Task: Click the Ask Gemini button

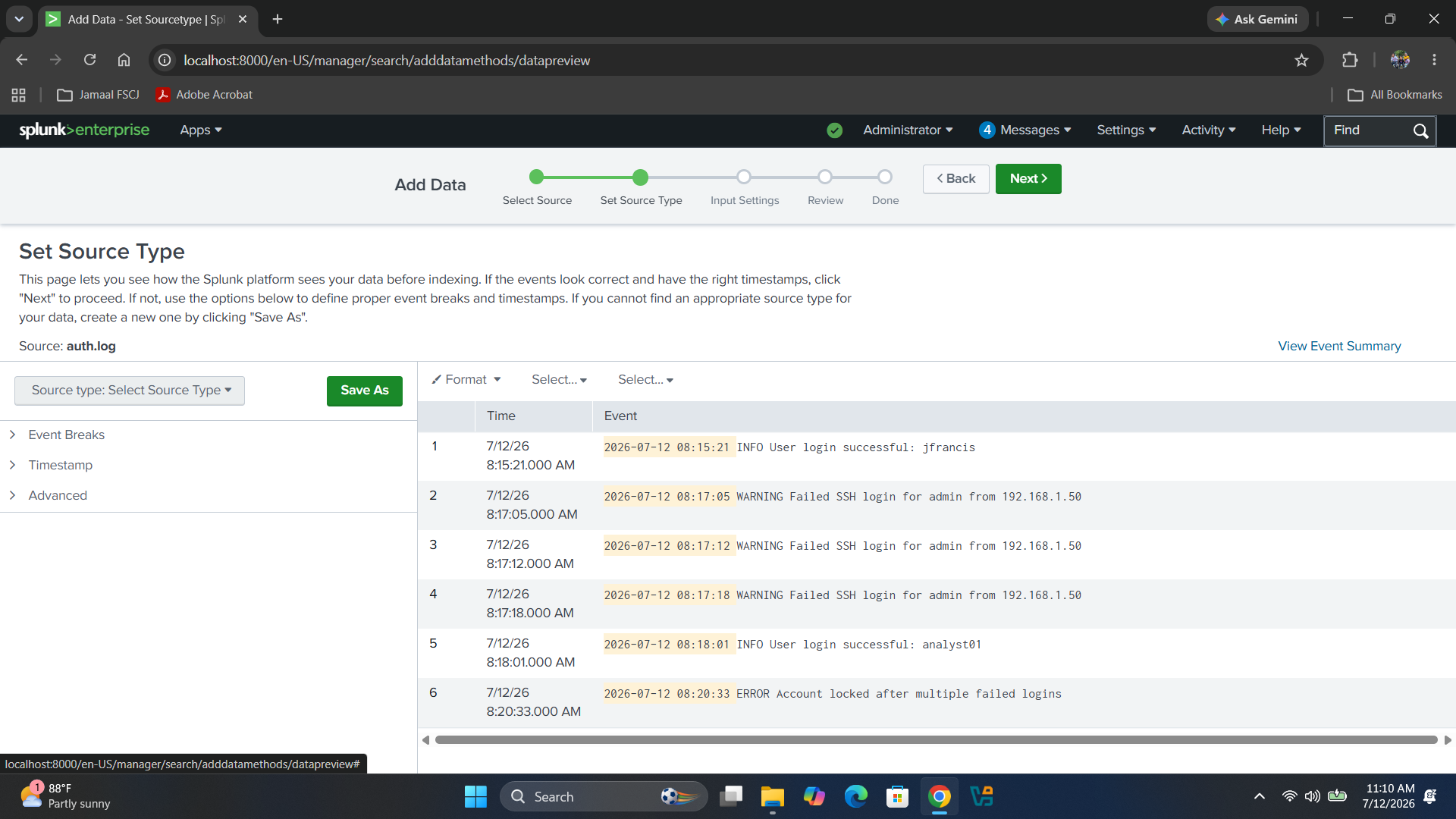Action: (x=1257, y=19)
